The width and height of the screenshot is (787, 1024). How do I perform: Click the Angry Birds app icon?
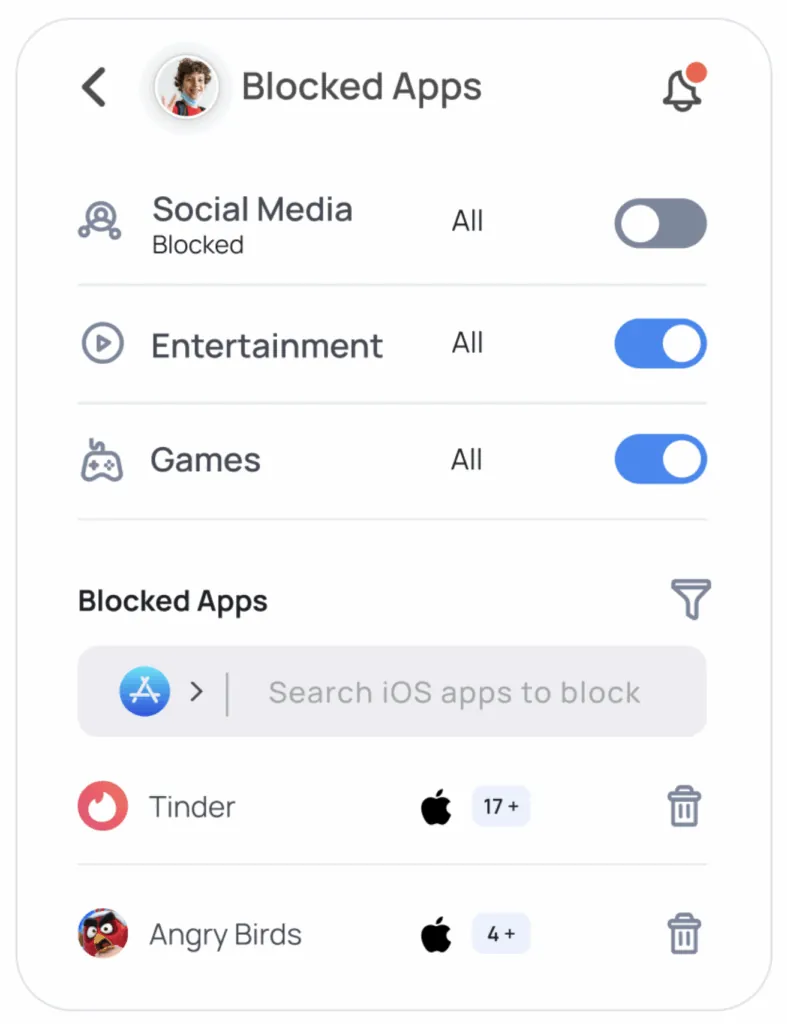(x=103, y=934)
